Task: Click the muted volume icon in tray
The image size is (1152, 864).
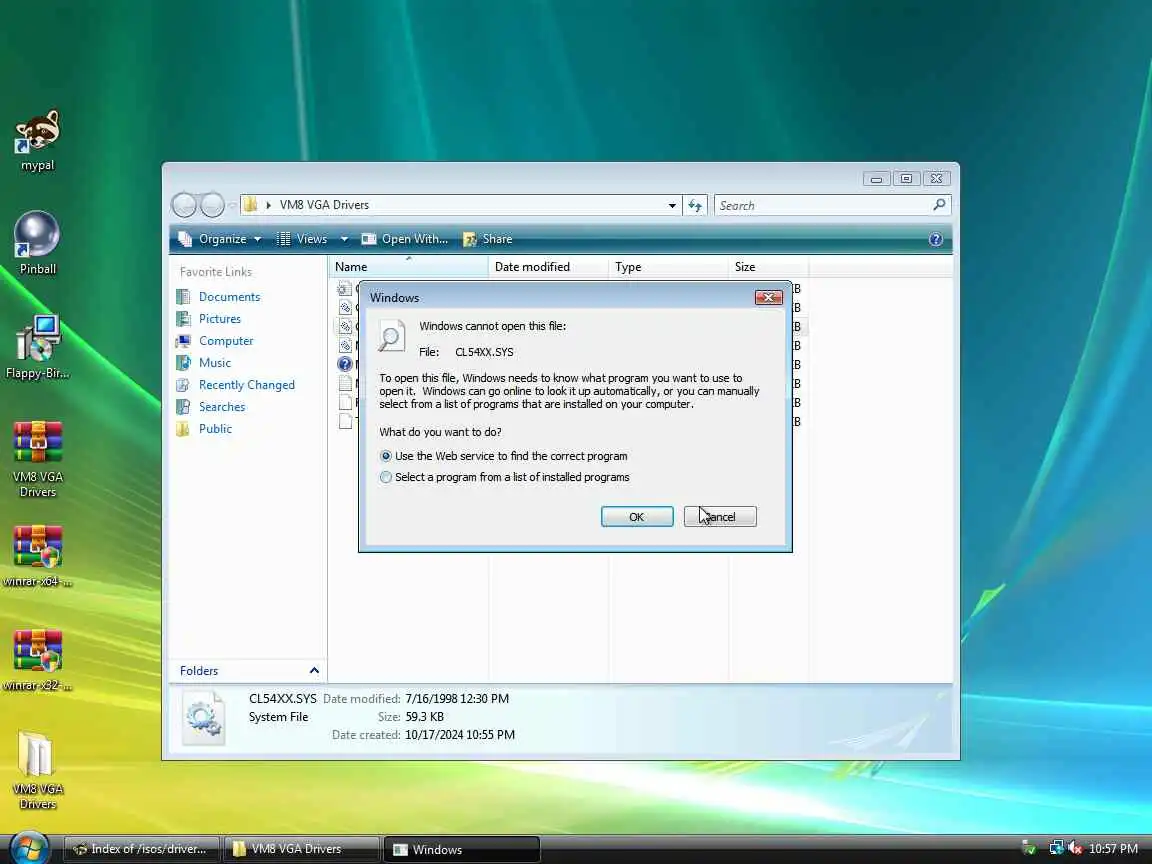Action: 1075,849
